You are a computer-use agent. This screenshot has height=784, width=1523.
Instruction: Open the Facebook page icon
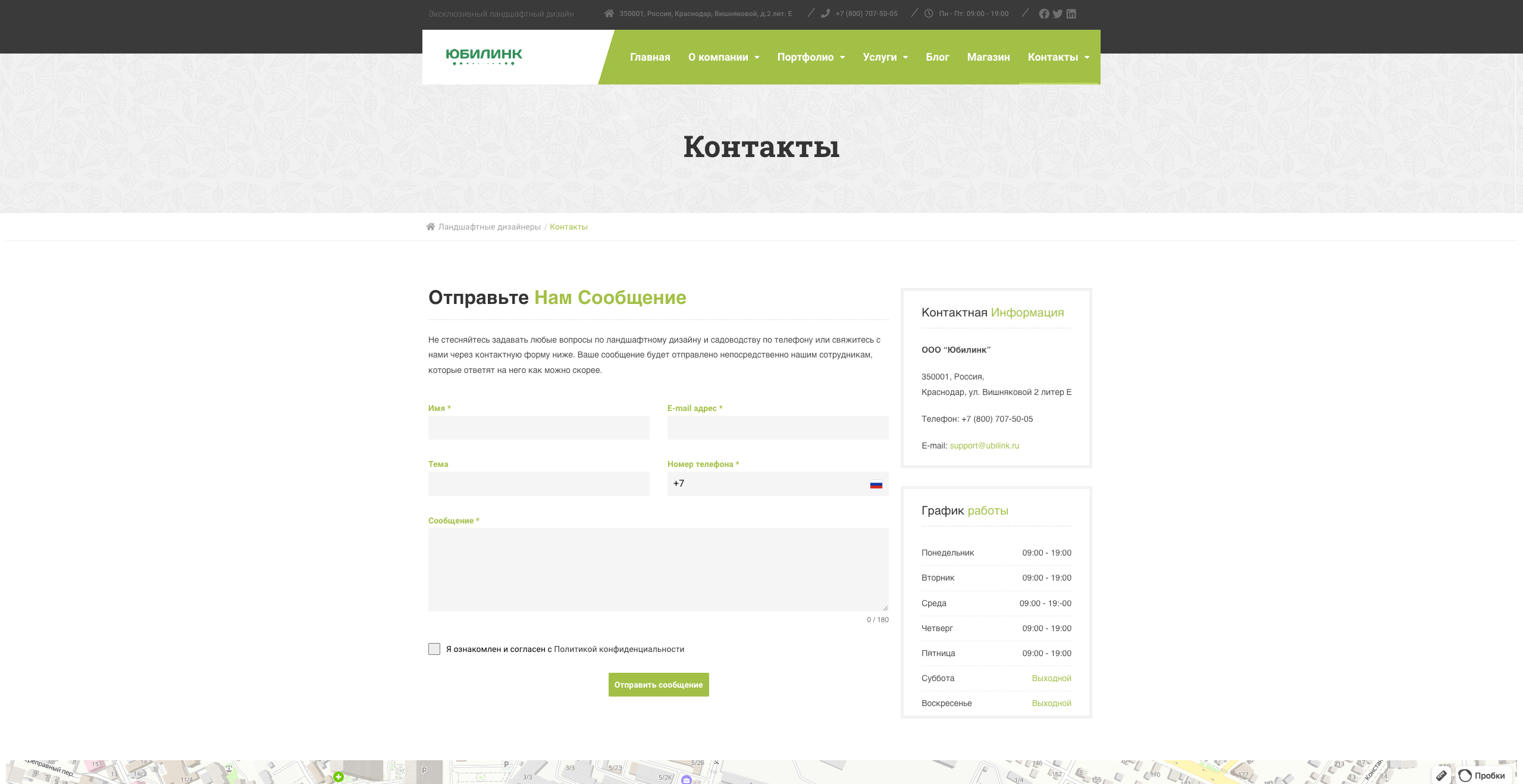[x=1043, y=14]
